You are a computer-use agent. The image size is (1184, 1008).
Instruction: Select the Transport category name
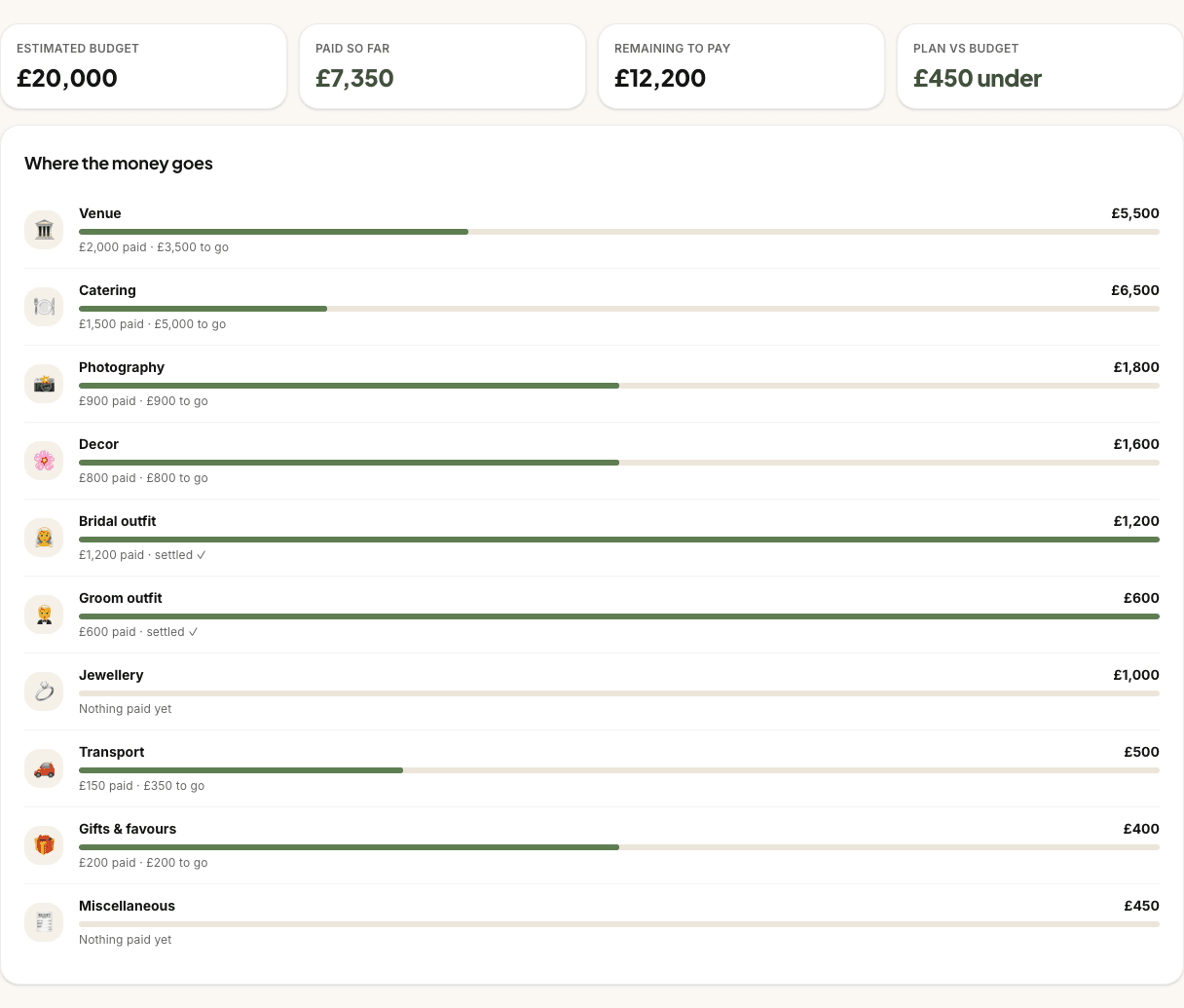point(112,752)
